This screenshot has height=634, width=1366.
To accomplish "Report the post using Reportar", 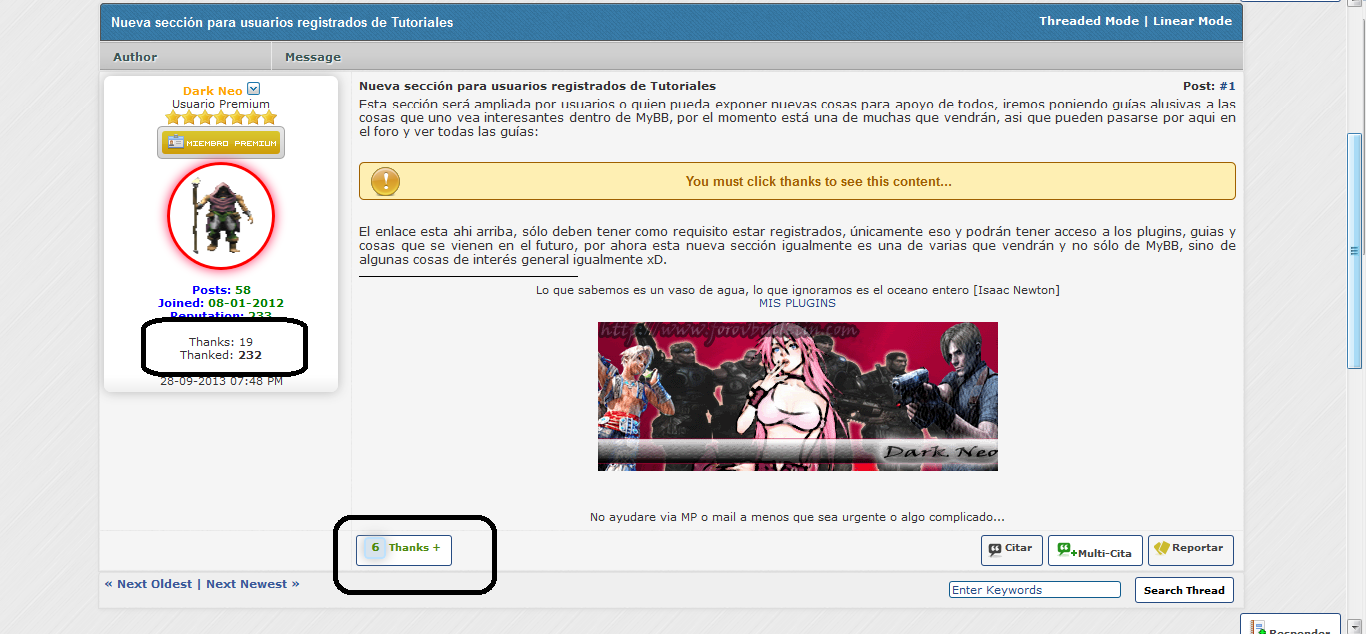I will tap(1190, 549).
